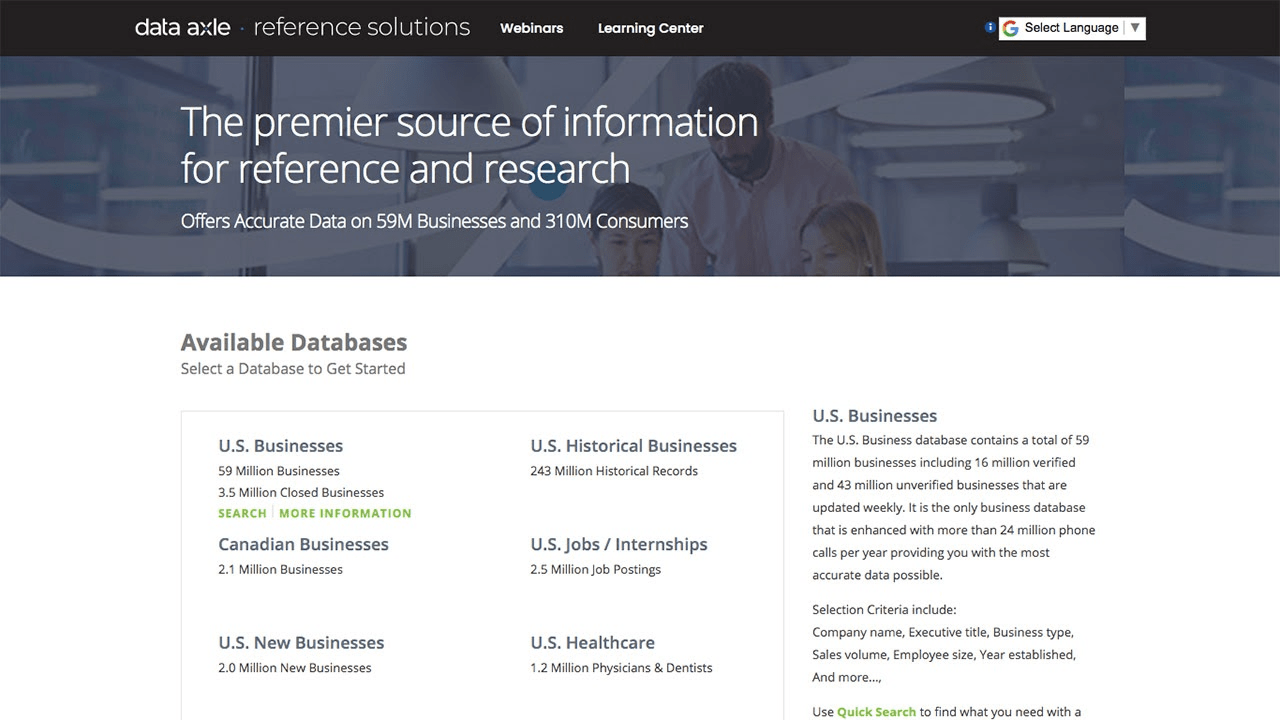
Task: Click the 243 Million Historical Records text
Action: pos(614,471)
